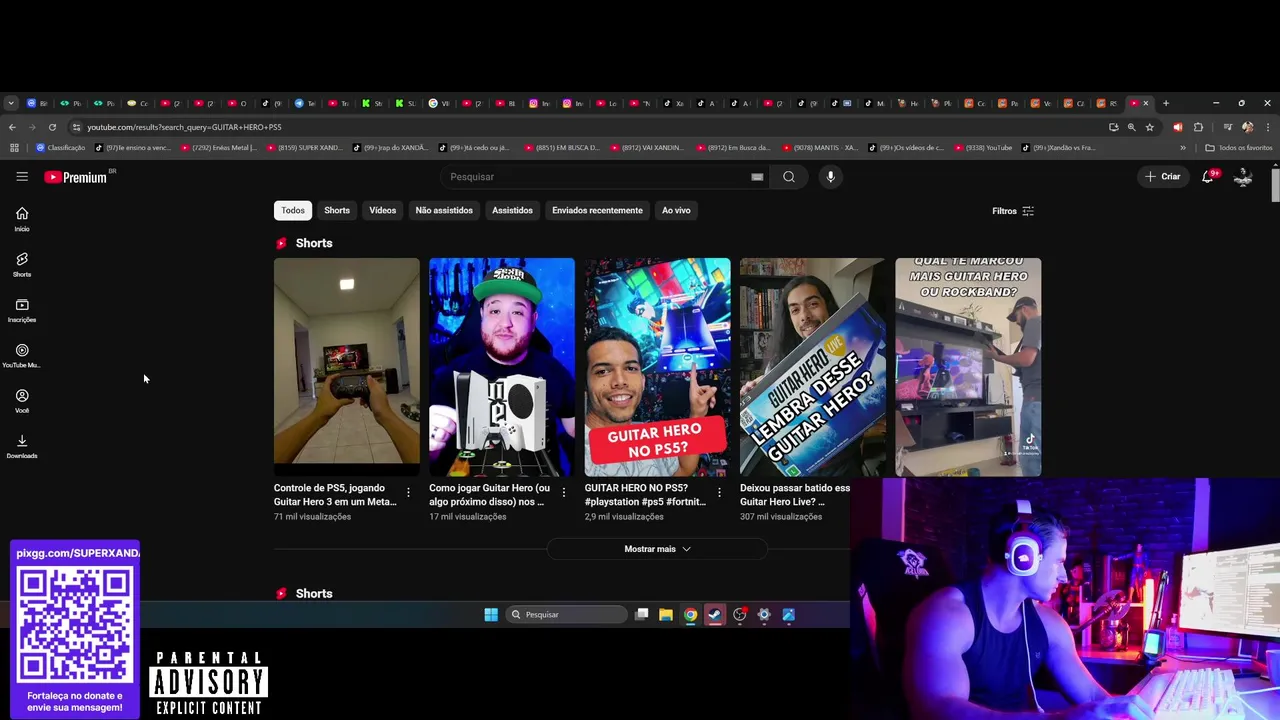
Task: Open the Classificação bookmark
Action: point(61,148)
